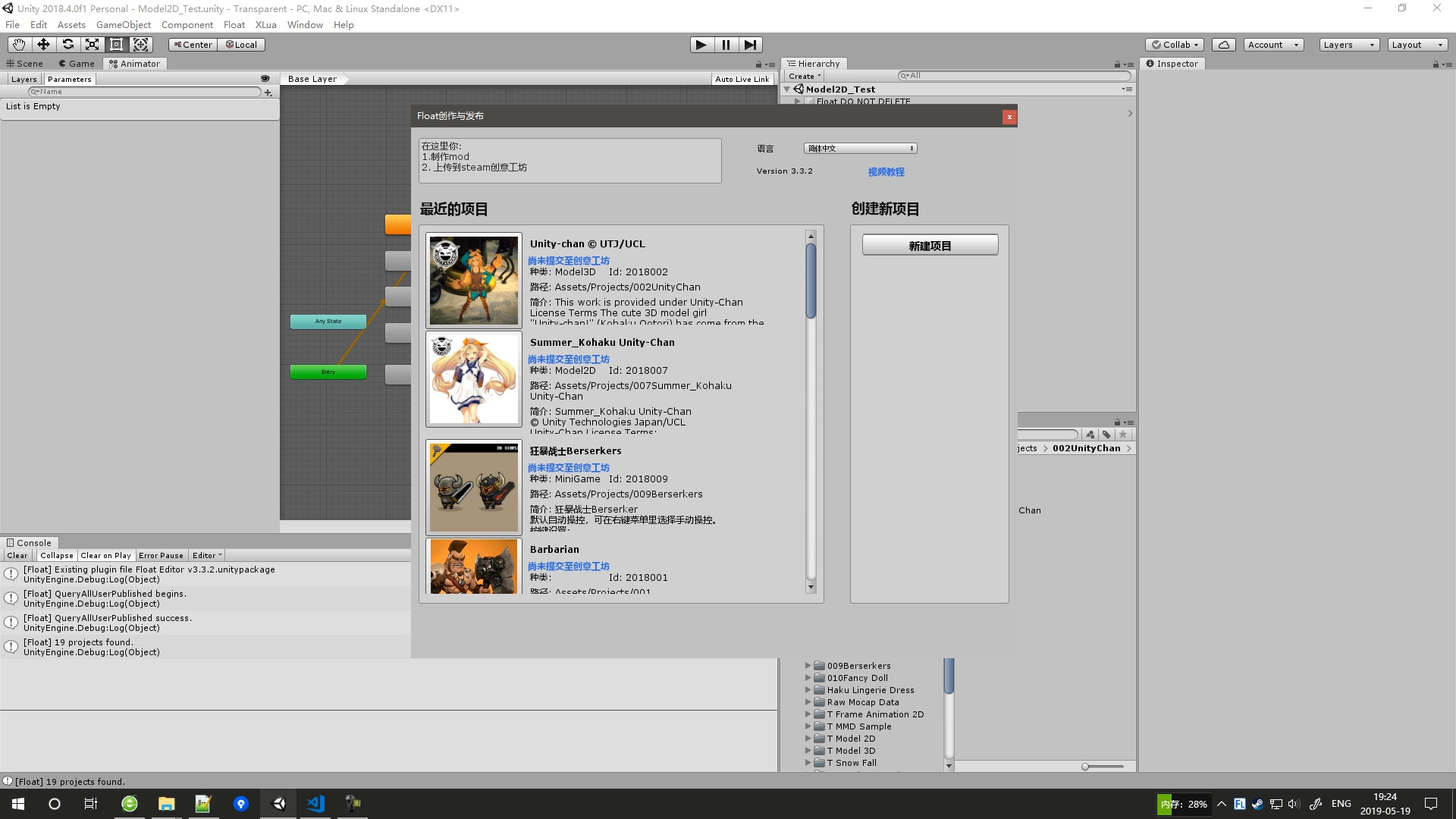Toggle Local coordinate handle mode
Screen dimensions: 1456x819
(x=241, y=45)
